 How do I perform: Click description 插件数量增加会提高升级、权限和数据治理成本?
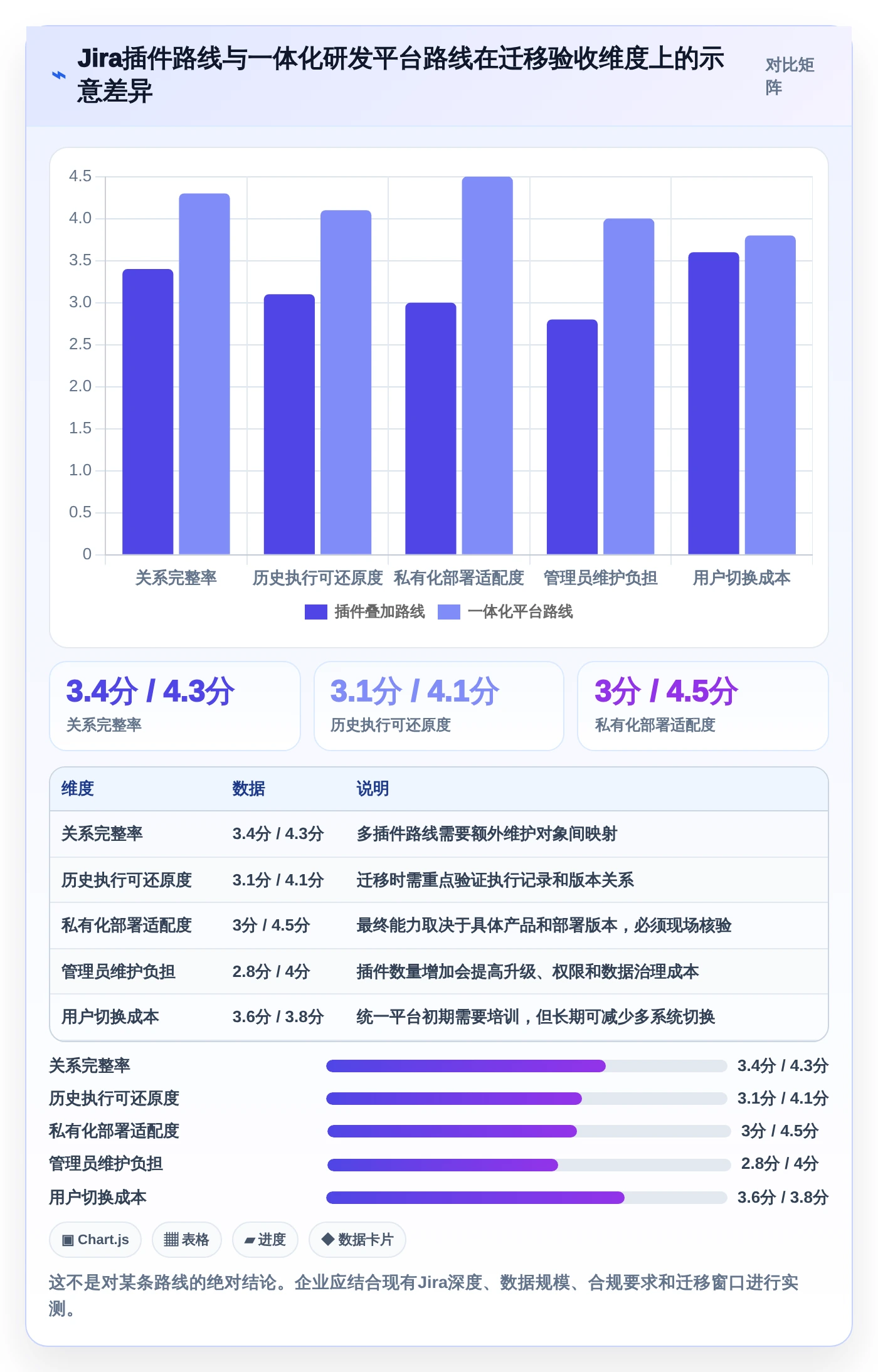coord(528,972)
